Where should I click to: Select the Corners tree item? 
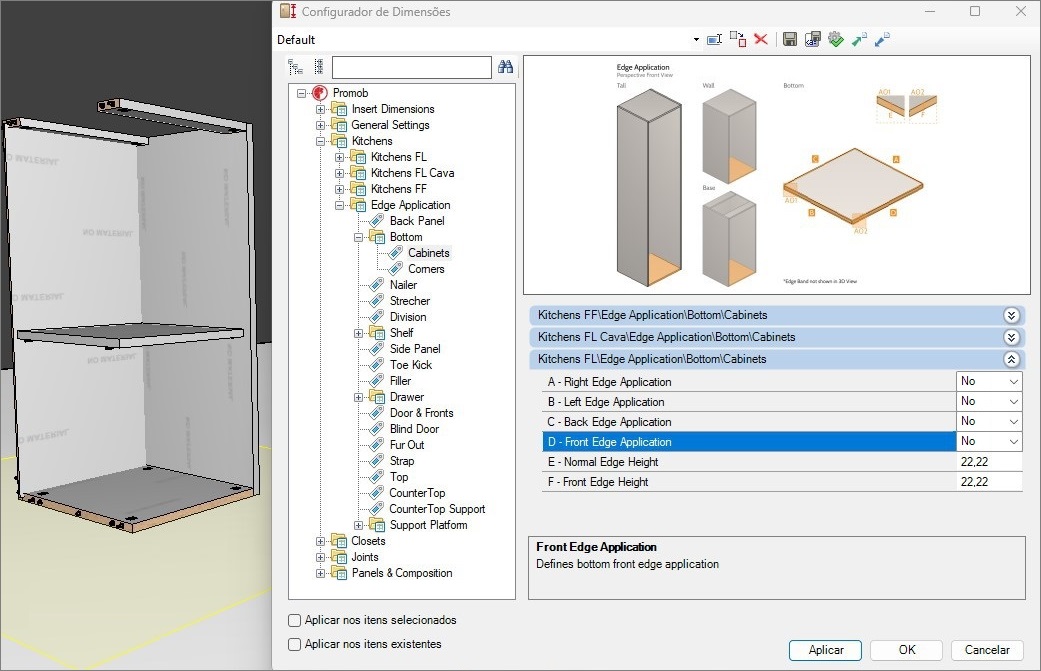426,269
